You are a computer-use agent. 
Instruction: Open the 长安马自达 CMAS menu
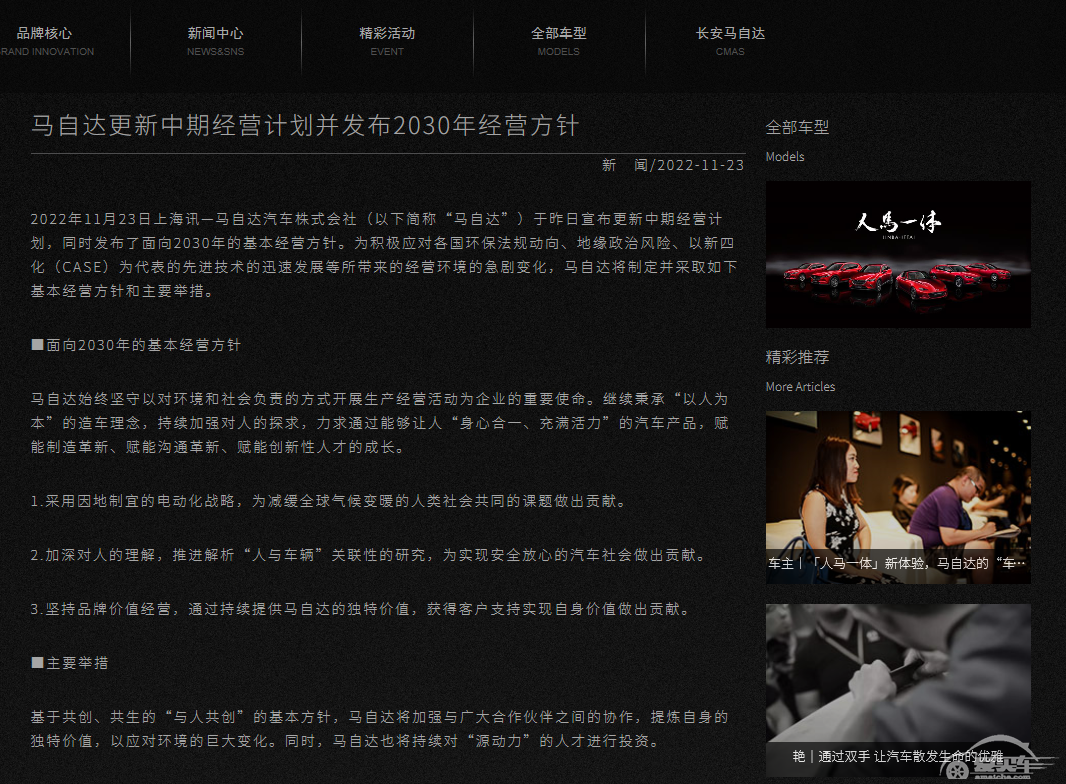730,41
